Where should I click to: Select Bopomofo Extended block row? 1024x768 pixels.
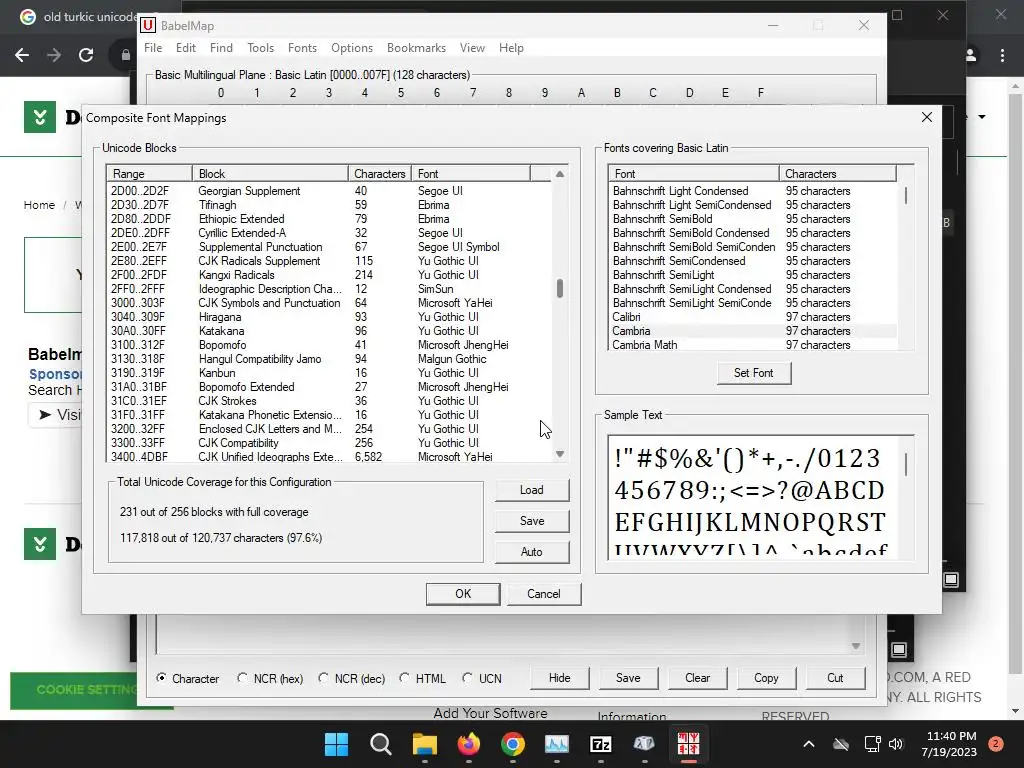(x=329, y=387)
